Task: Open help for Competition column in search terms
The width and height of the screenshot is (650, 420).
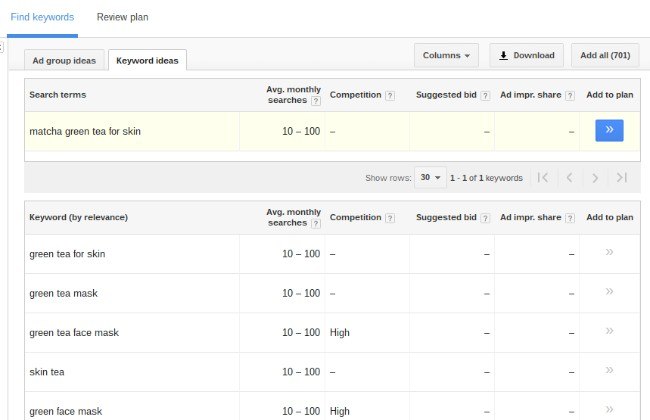Action: tap(390, 96)
